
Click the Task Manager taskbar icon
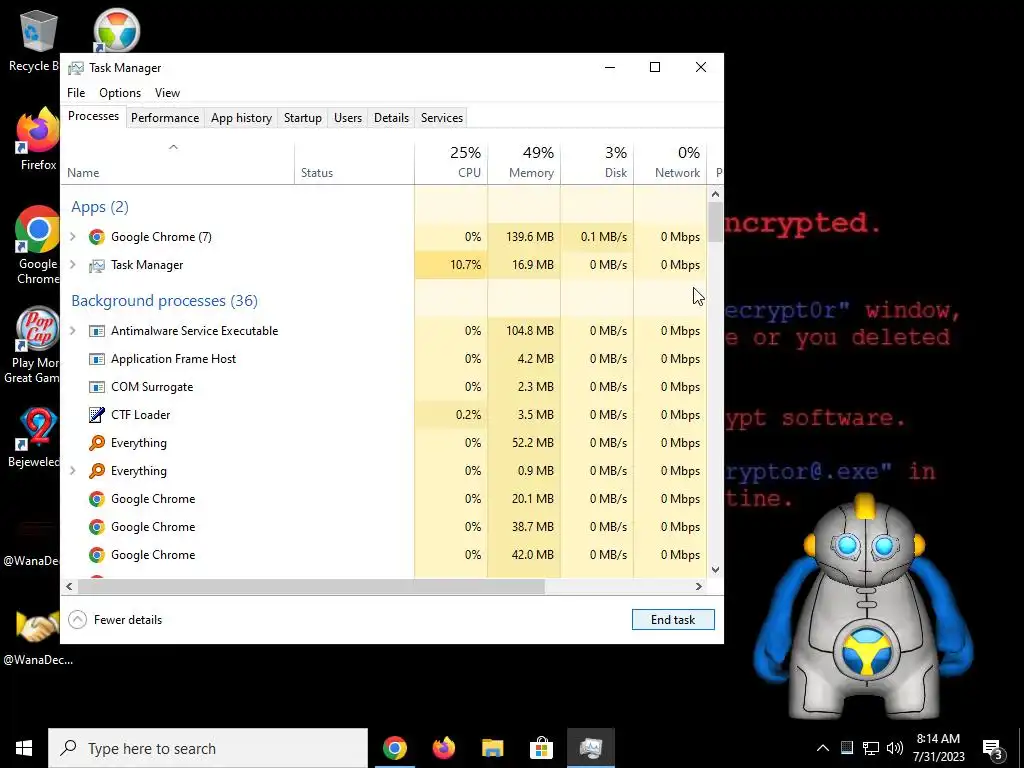(590, 748)
